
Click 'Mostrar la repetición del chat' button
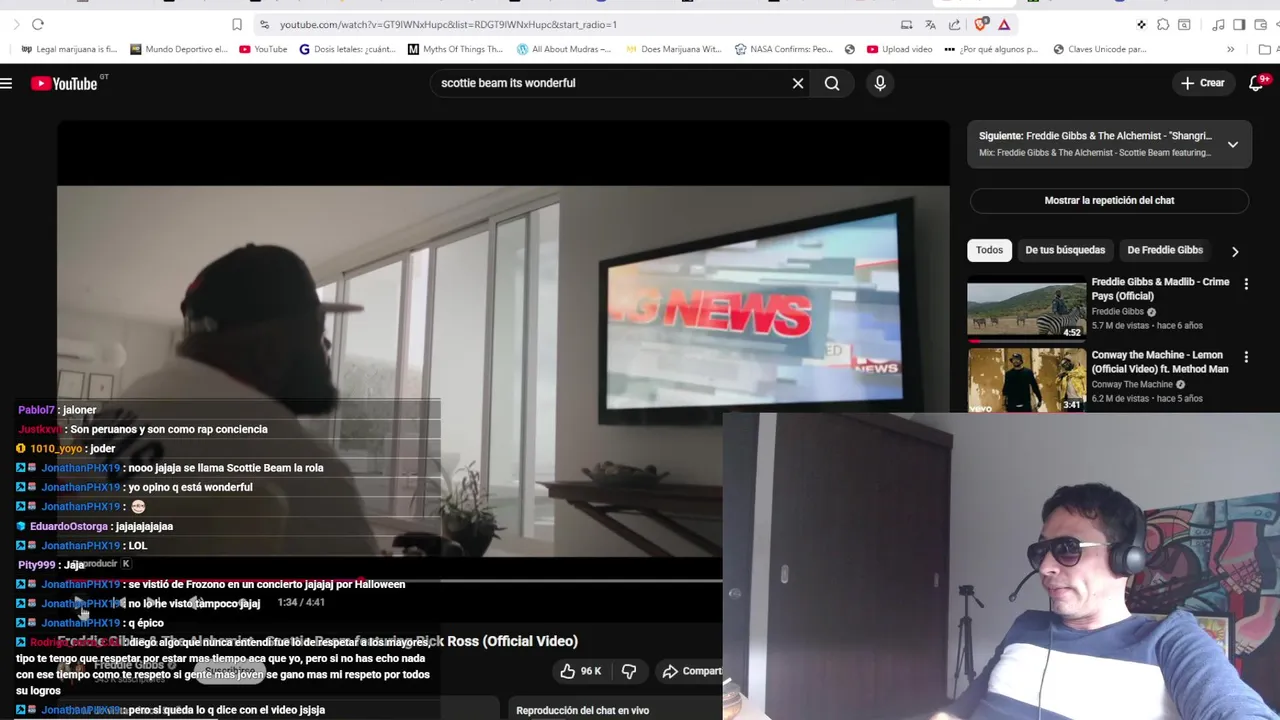(1109, 200)
